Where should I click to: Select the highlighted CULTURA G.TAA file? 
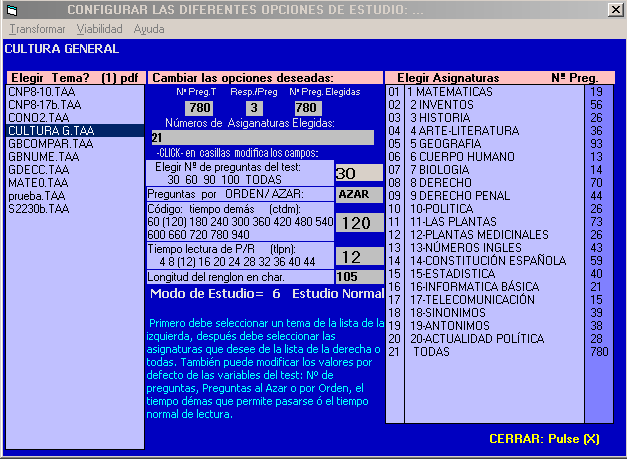[75, 131]
